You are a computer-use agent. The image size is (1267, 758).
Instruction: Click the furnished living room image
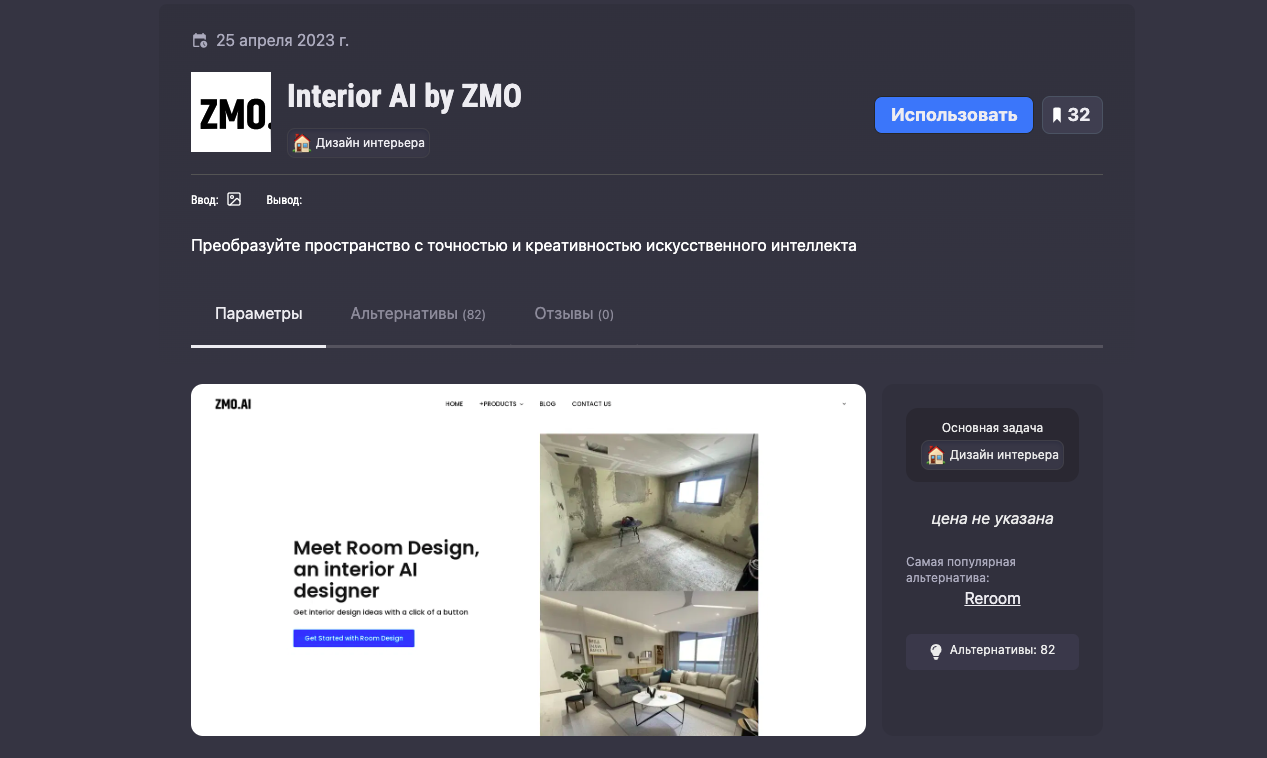(x=648, y=663)
